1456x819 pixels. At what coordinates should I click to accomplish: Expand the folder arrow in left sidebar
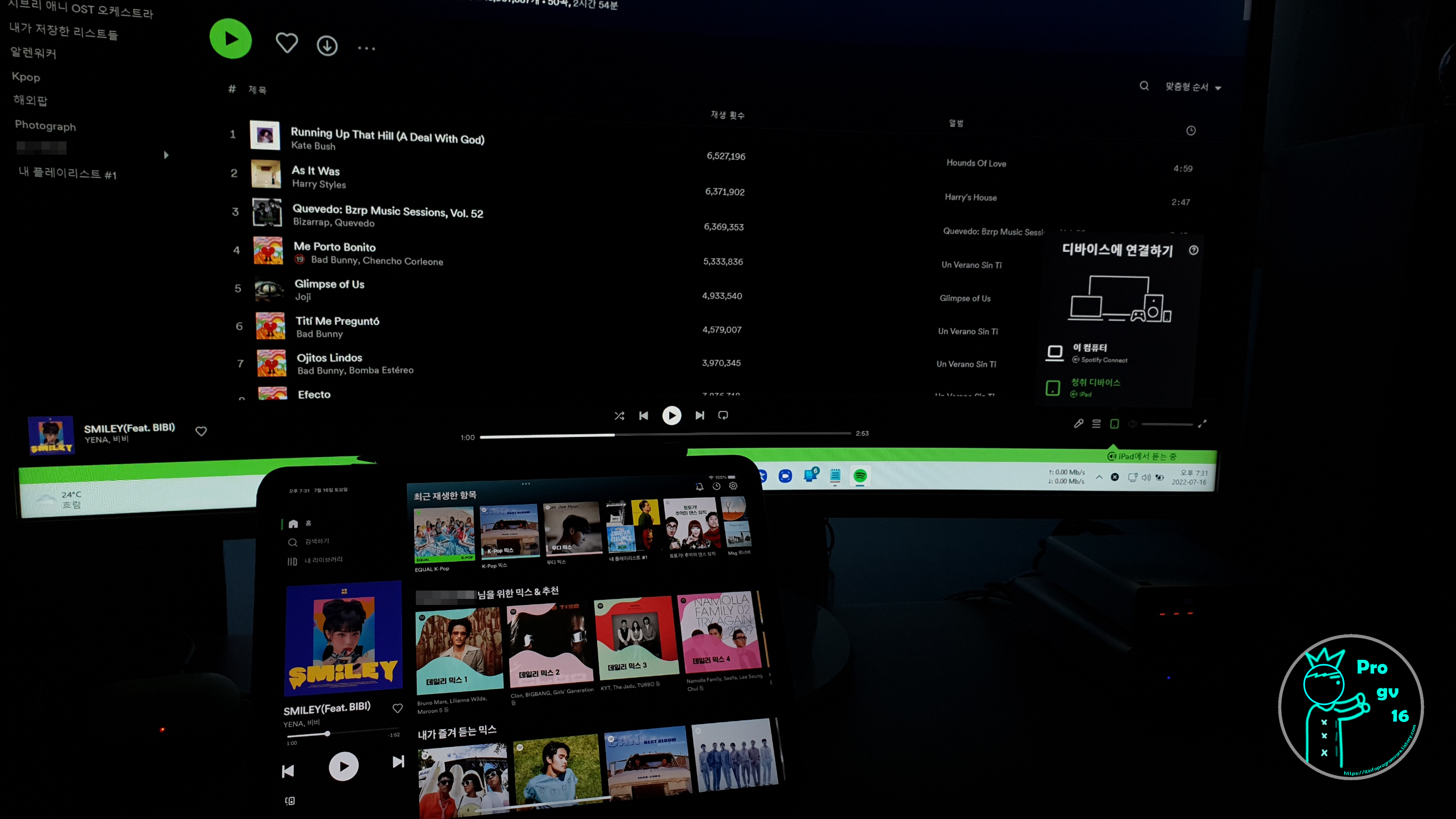coord(166,155)
